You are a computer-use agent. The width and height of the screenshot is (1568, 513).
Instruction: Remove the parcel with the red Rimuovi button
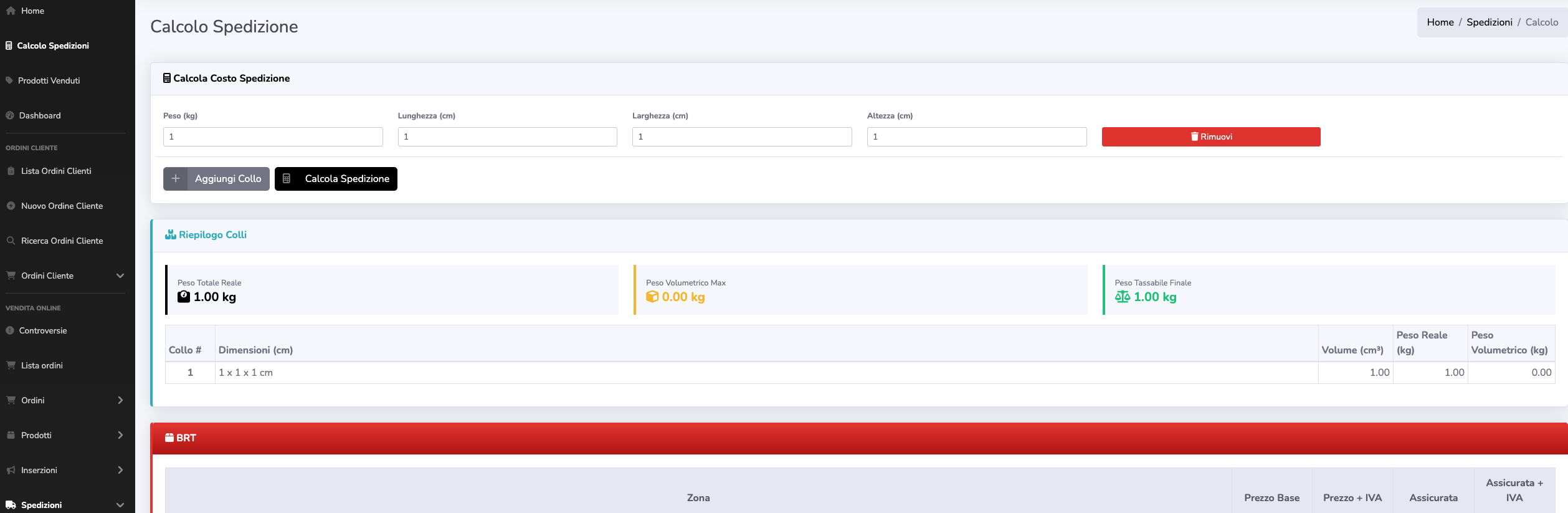[x=1210, y=137]
